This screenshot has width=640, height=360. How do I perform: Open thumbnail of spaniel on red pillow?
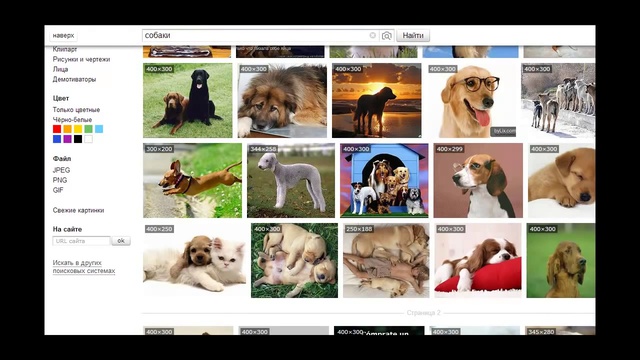[x=478, y=260]
